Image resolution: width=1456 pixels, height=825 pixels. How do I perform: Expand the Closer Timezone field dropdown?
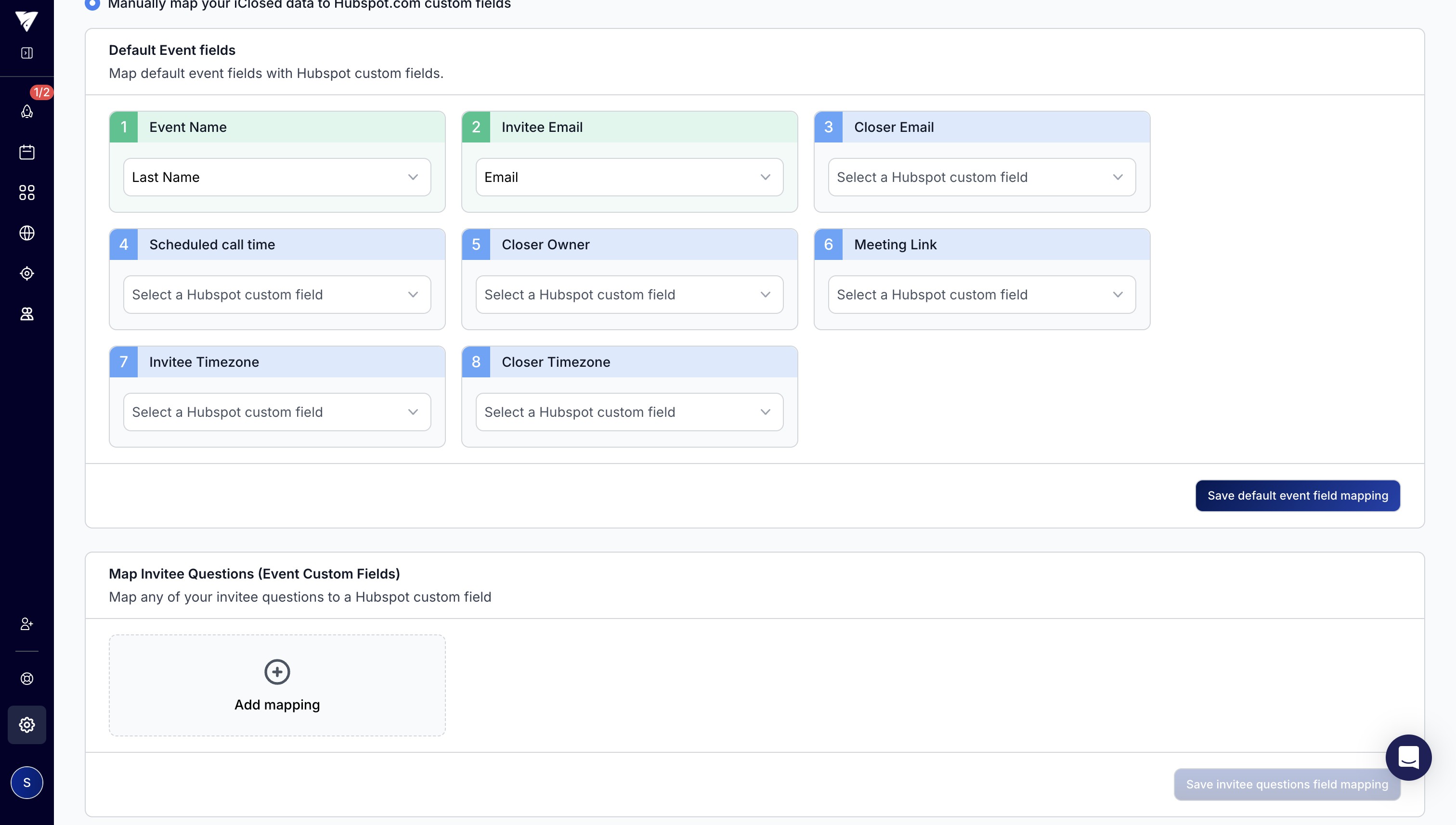click(629, 412)
